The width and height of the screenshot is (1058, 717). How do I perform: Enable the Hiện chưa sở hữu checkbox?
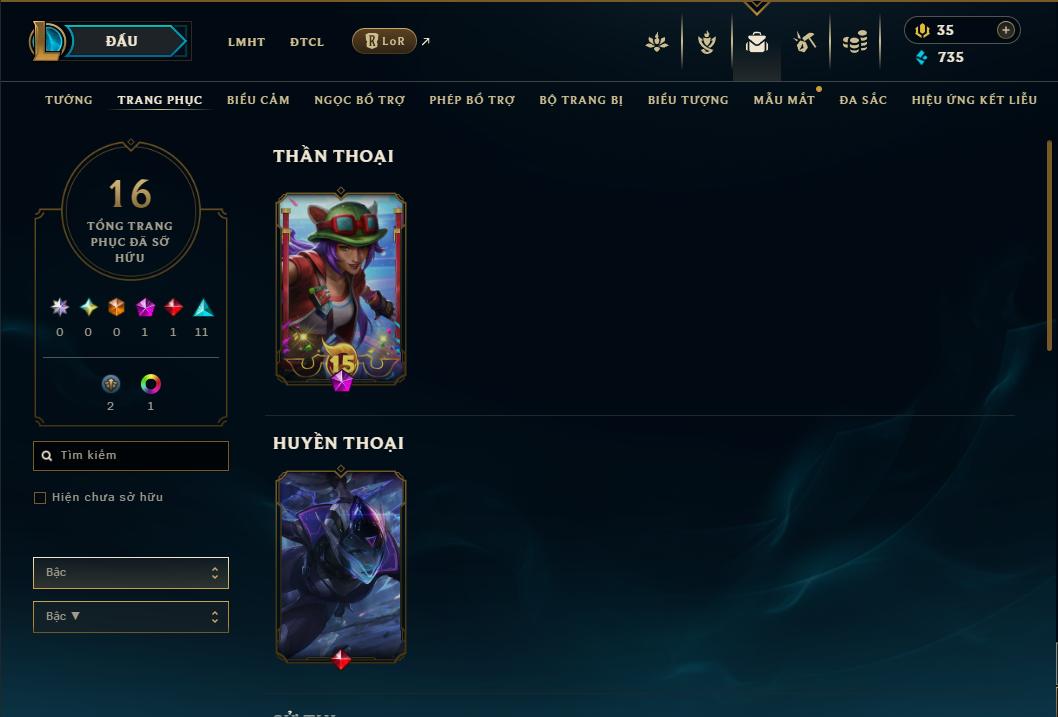[40, 498]
